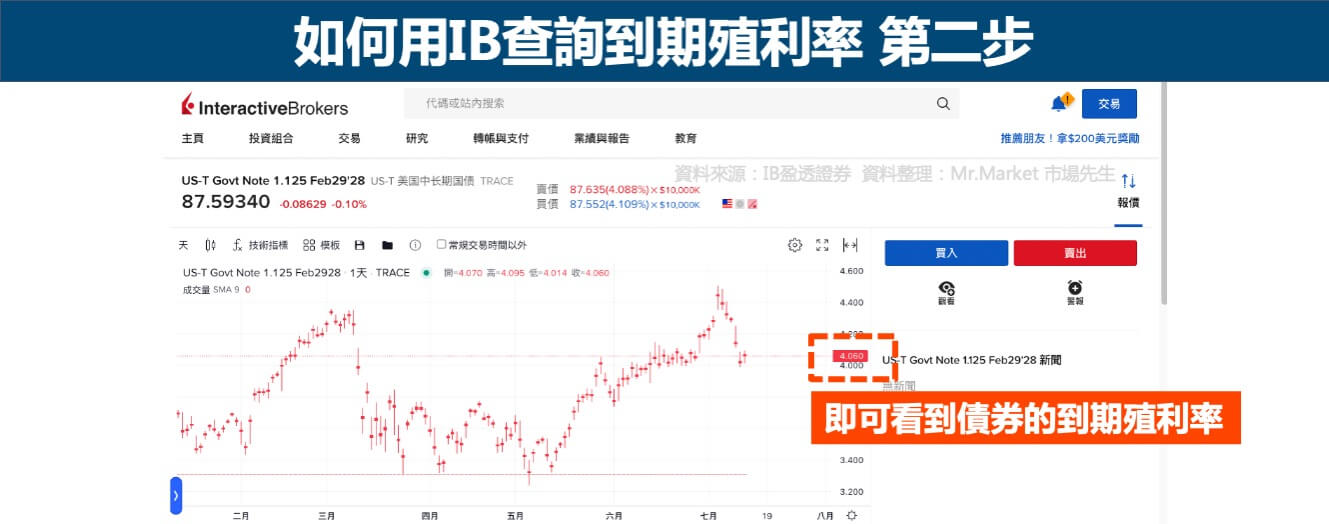The image size is (1329, 524).
Task: Toggle 常規交易時間以外 checkbox
Action: pyautogui.click(x=442, y=245)
